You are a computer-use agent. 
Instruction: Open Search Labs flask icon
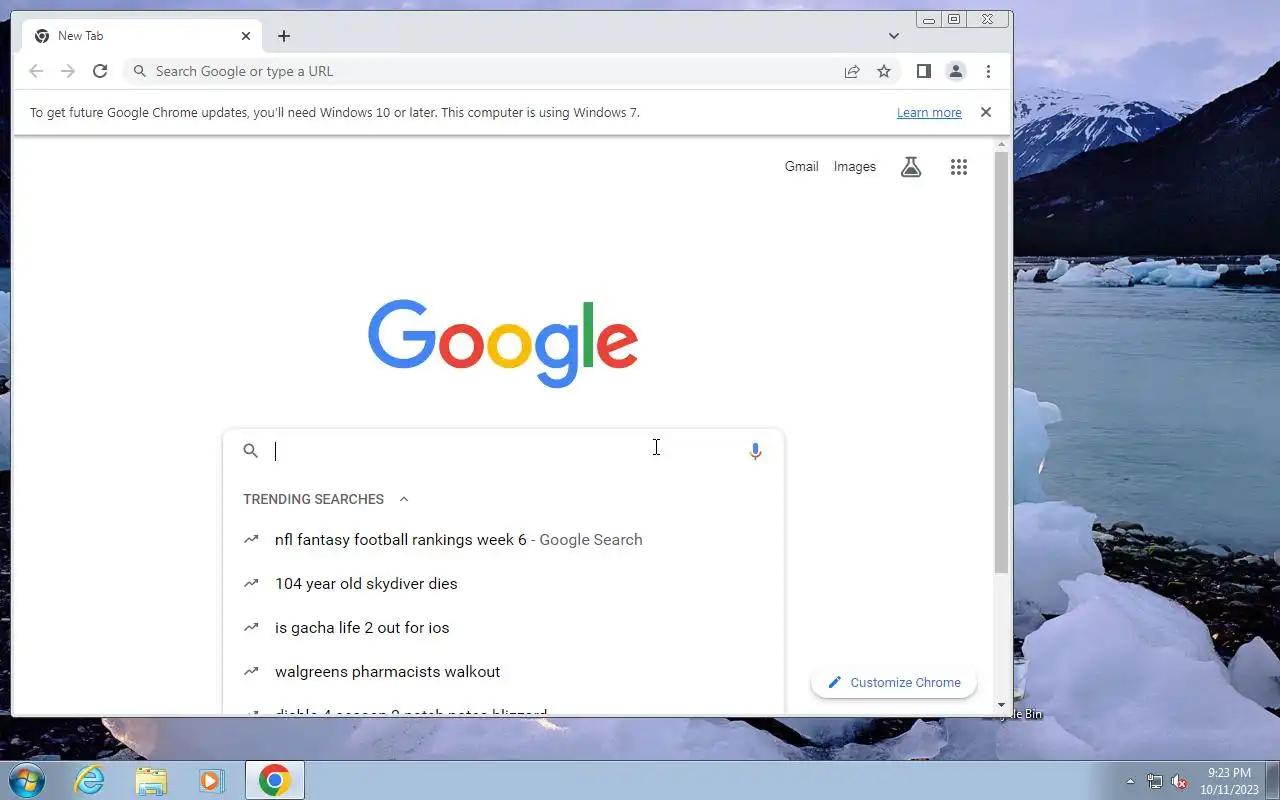pos(911,167)
